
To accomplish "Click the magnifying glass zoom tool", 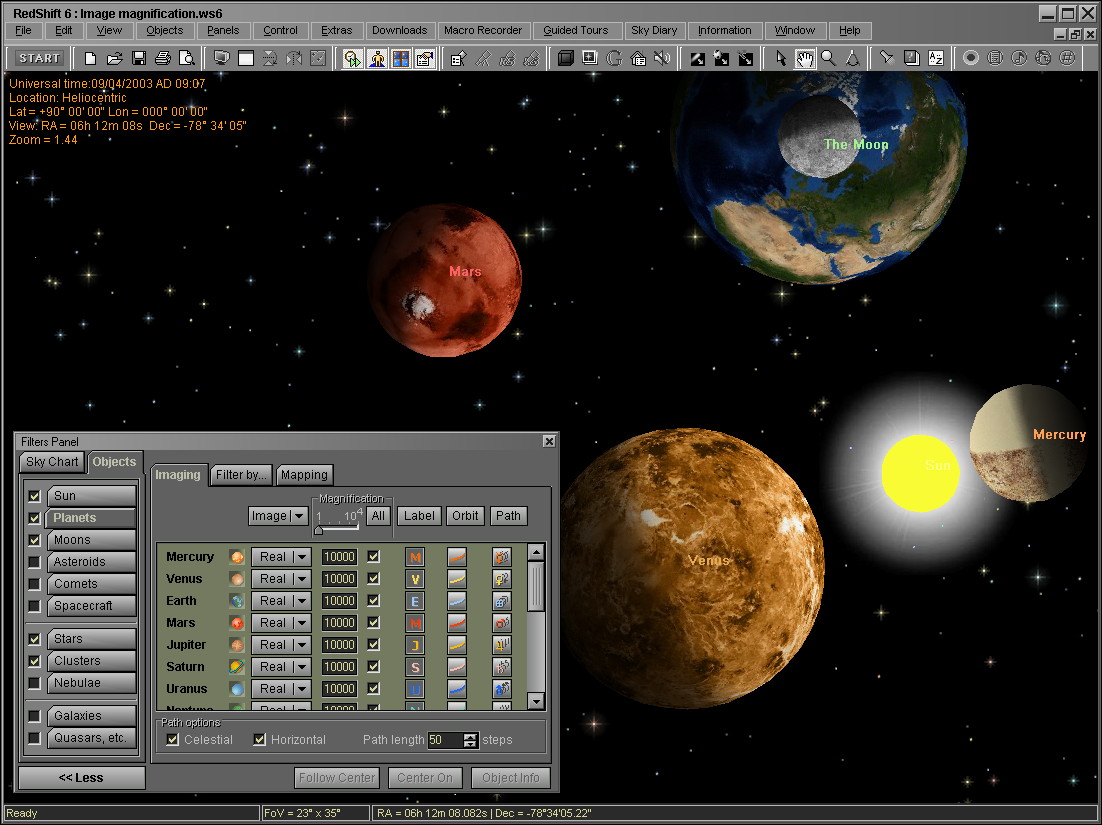I will coord(828,58).
